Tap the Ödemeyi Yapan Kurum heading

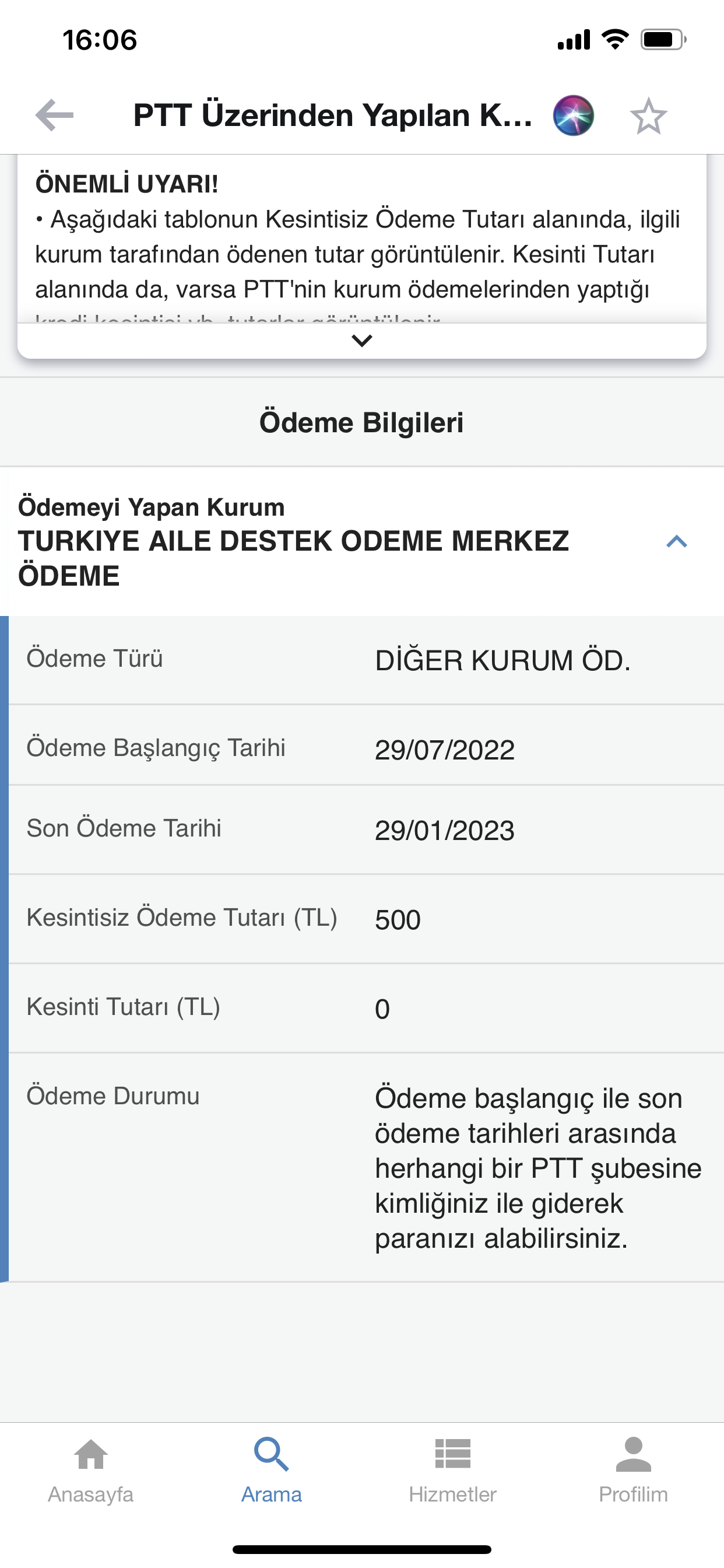tap(152, 507)
